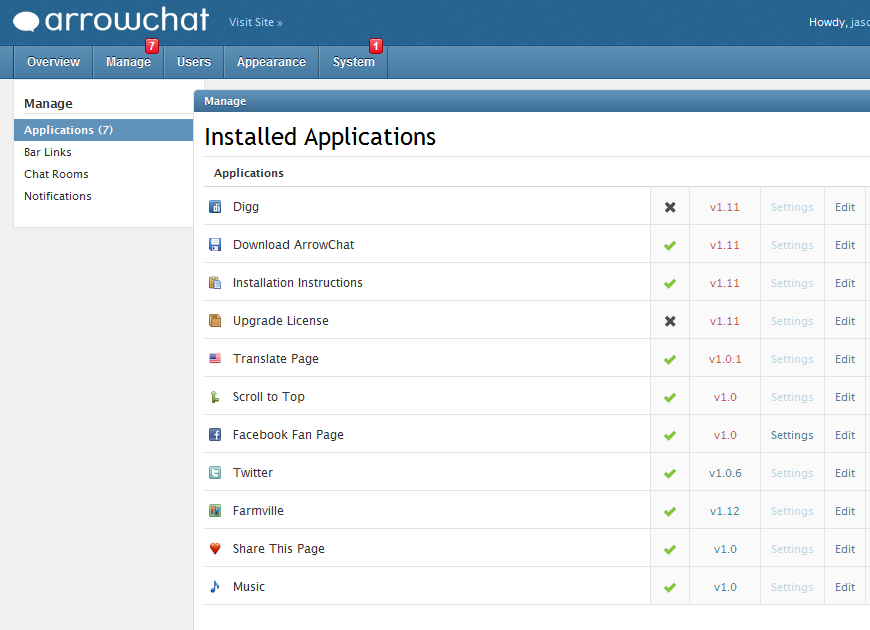Click the Twitter app icon
870x630 pixels.
pyautogui.click(x=215, y=473)
